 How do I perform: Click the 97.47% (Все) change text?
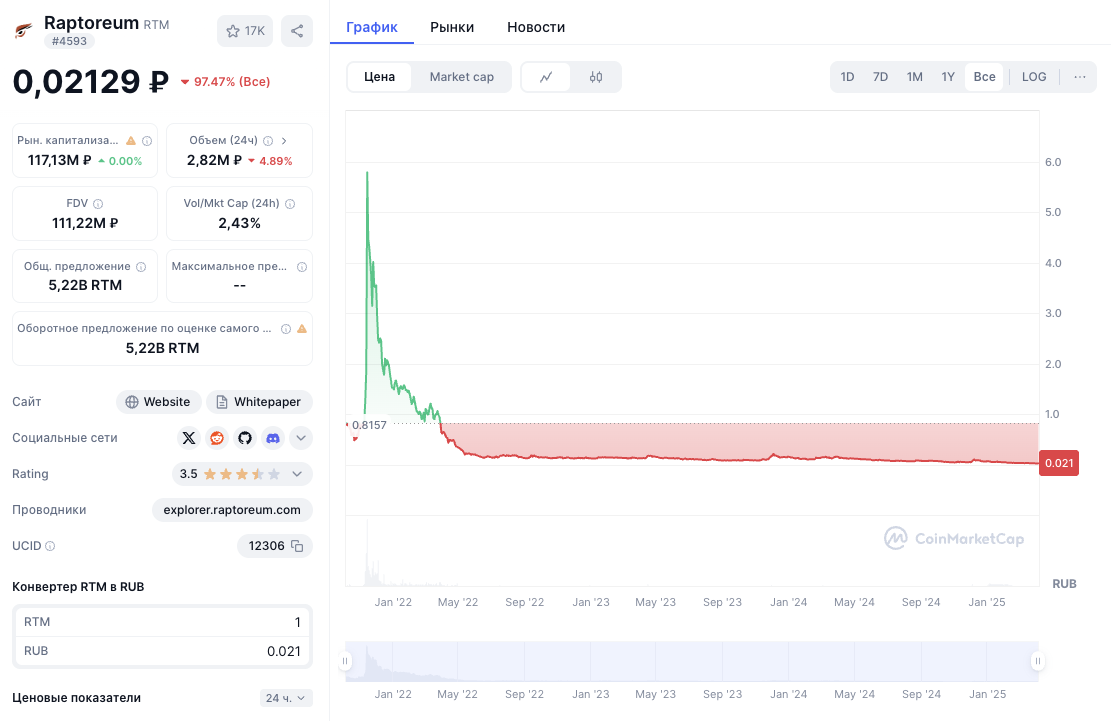tap(232, 82)
